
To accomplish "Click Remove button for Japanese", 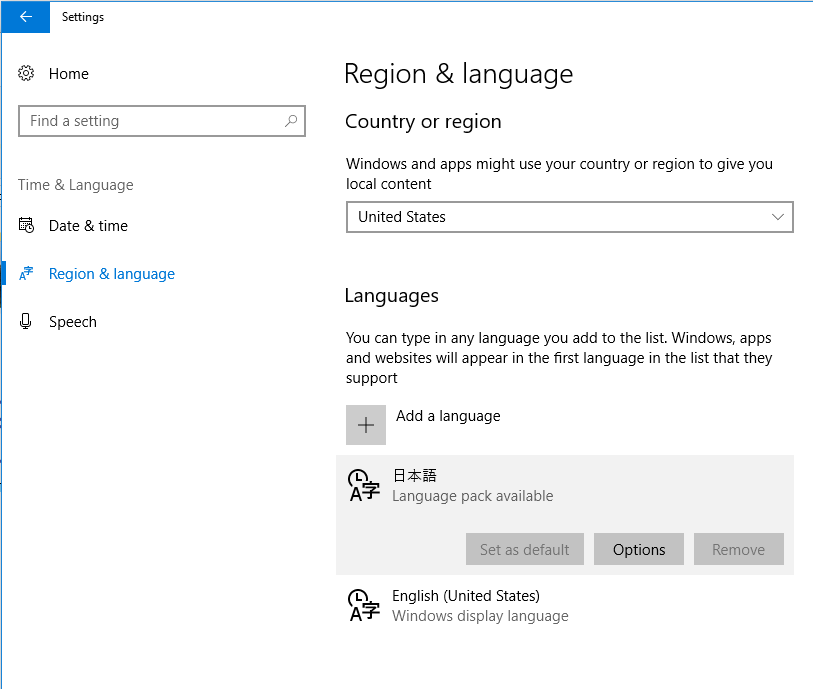I will click(738, 549).
